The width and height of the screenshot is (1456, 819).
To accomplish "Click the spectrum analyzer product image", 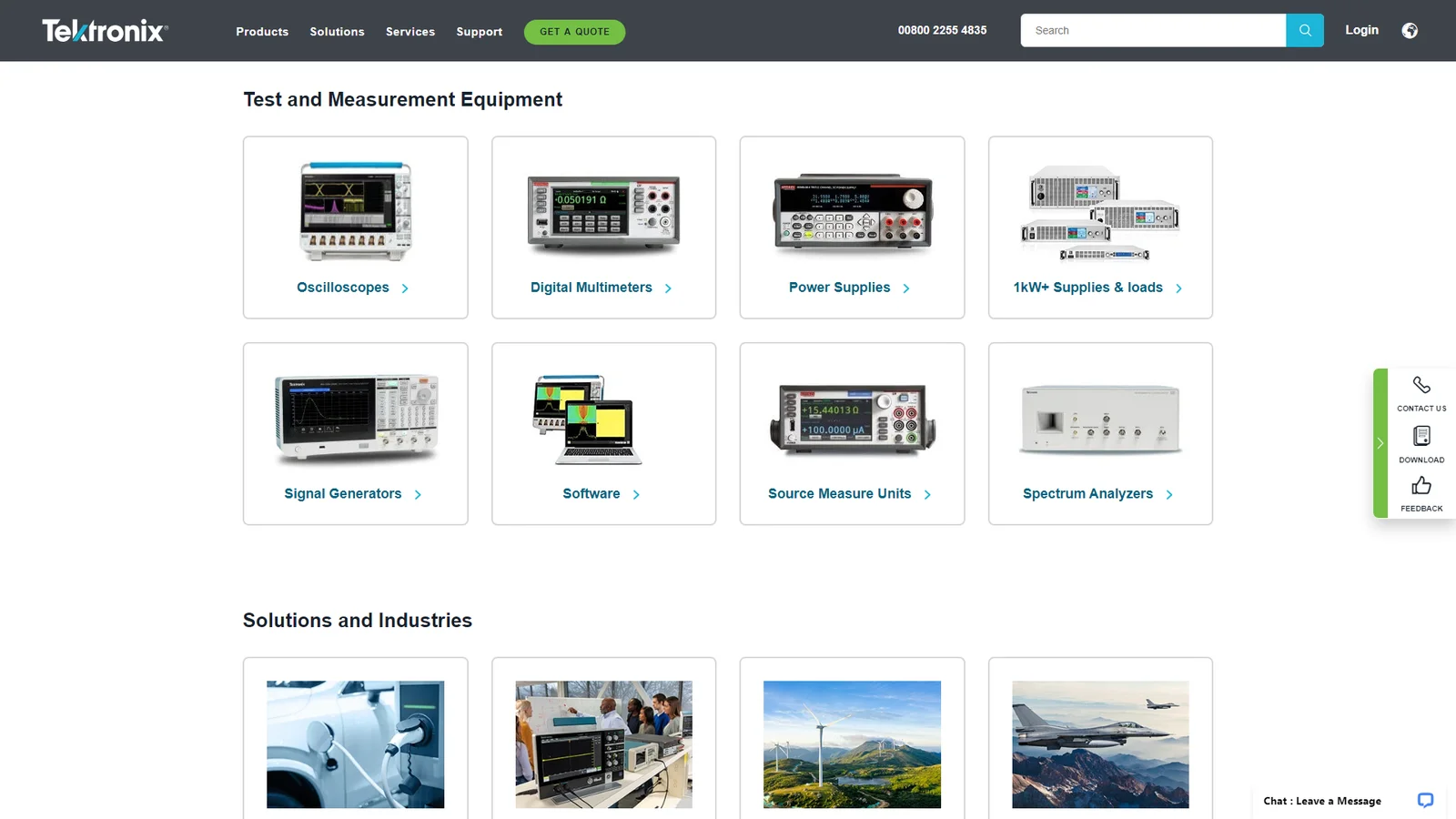I will click(1101, 420).
